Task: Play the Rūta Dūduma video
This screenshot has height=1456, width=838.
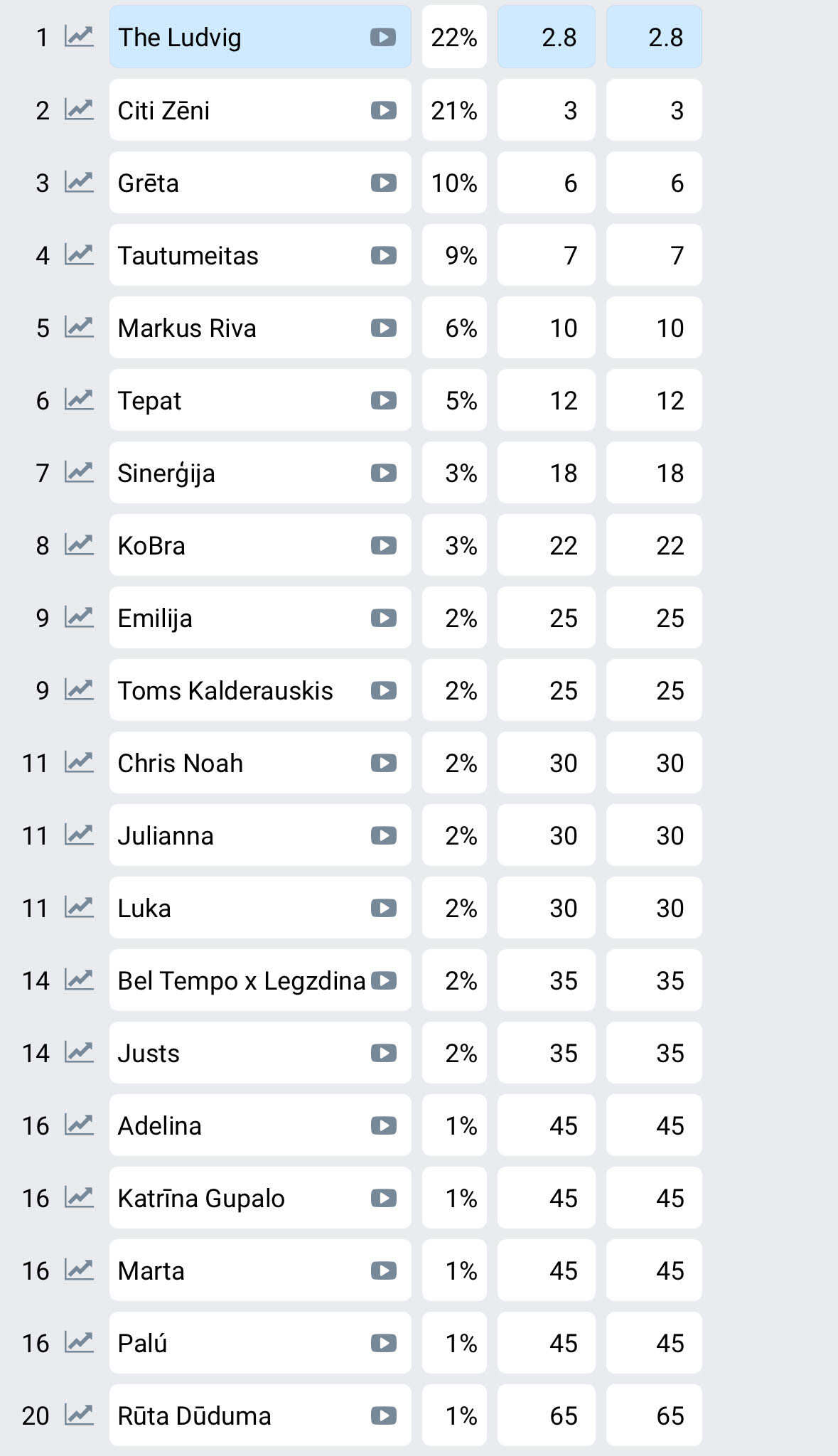Action: click(x=383, y=1415)
